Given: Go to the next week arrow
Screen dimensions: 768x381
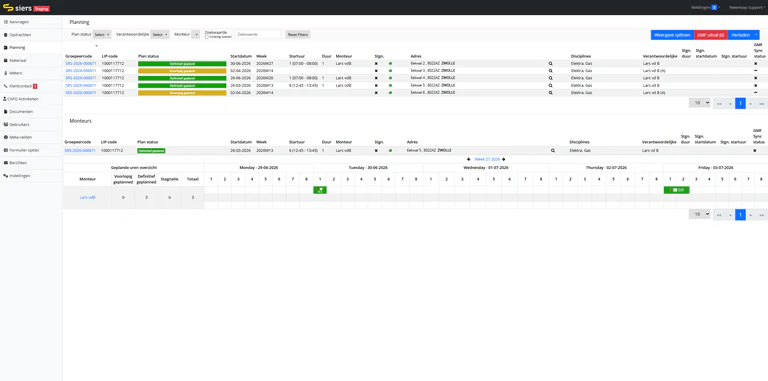Looking at the screenshot, I should tap(504, 159).
